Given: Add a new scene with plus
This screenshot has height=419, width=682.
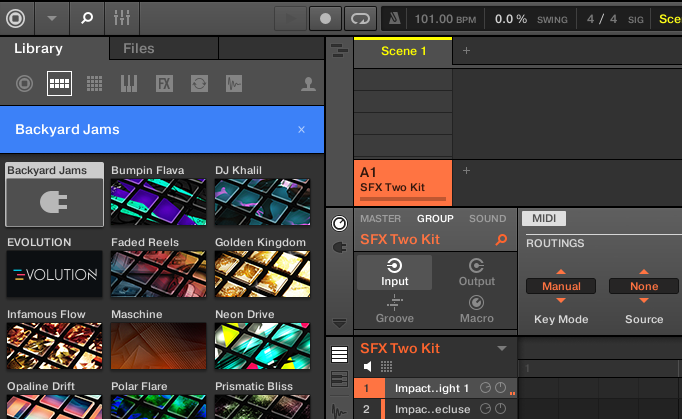Looking at the screenshot, I should pyautogui.click(x=466, y=50).
